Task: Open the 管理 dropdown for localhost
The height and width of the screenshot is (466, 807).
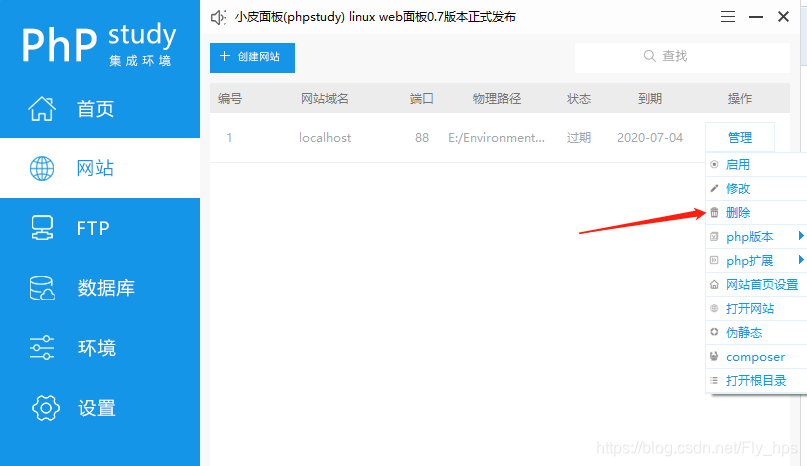Action: [740, 137]
